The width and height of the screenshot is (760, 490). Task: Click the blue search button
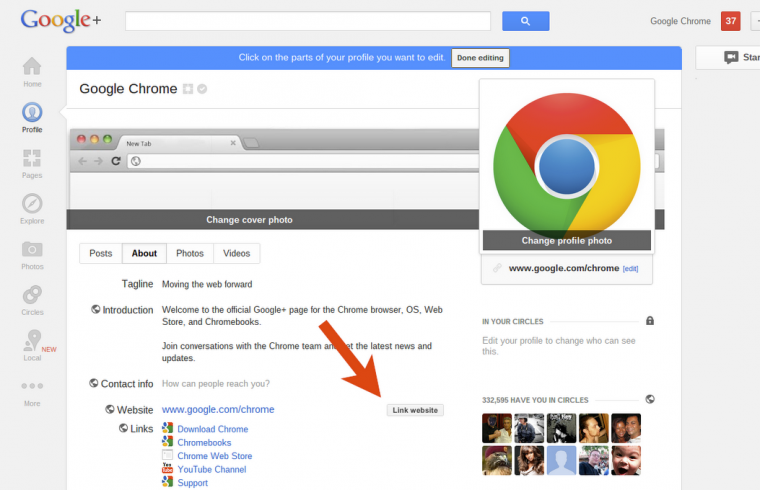[x=525, y=21]
